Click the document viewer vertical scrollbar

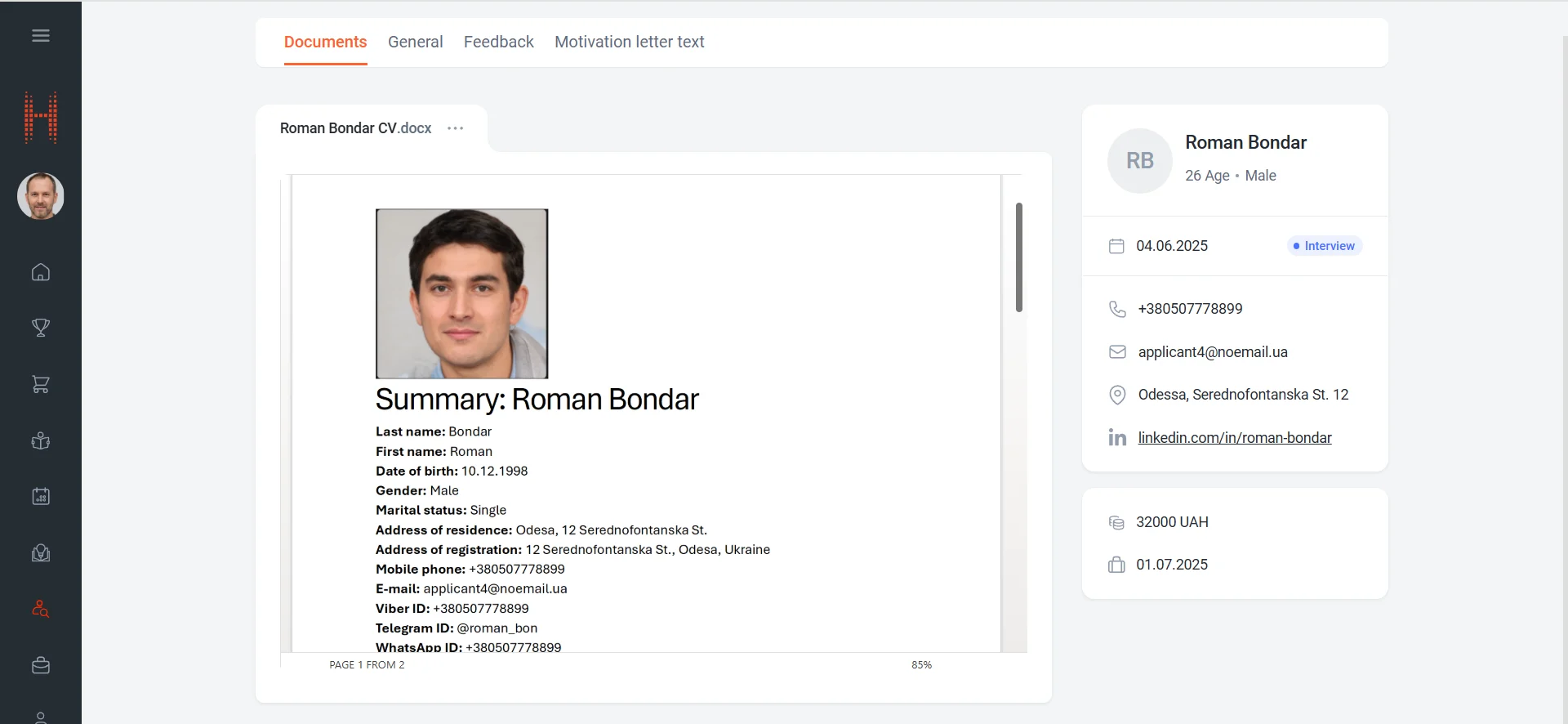[x=1018, y=257]
